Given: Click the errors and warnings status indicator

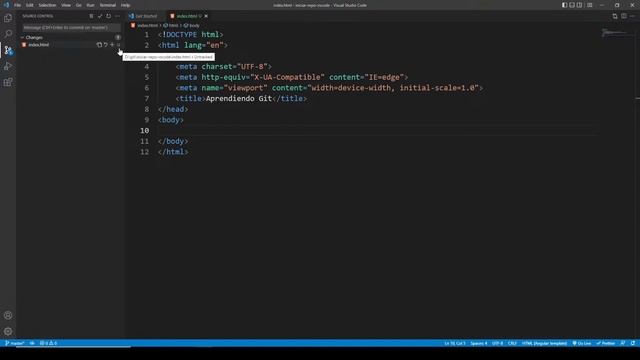Looking at the screenshot, I should (x=48, y=343).
